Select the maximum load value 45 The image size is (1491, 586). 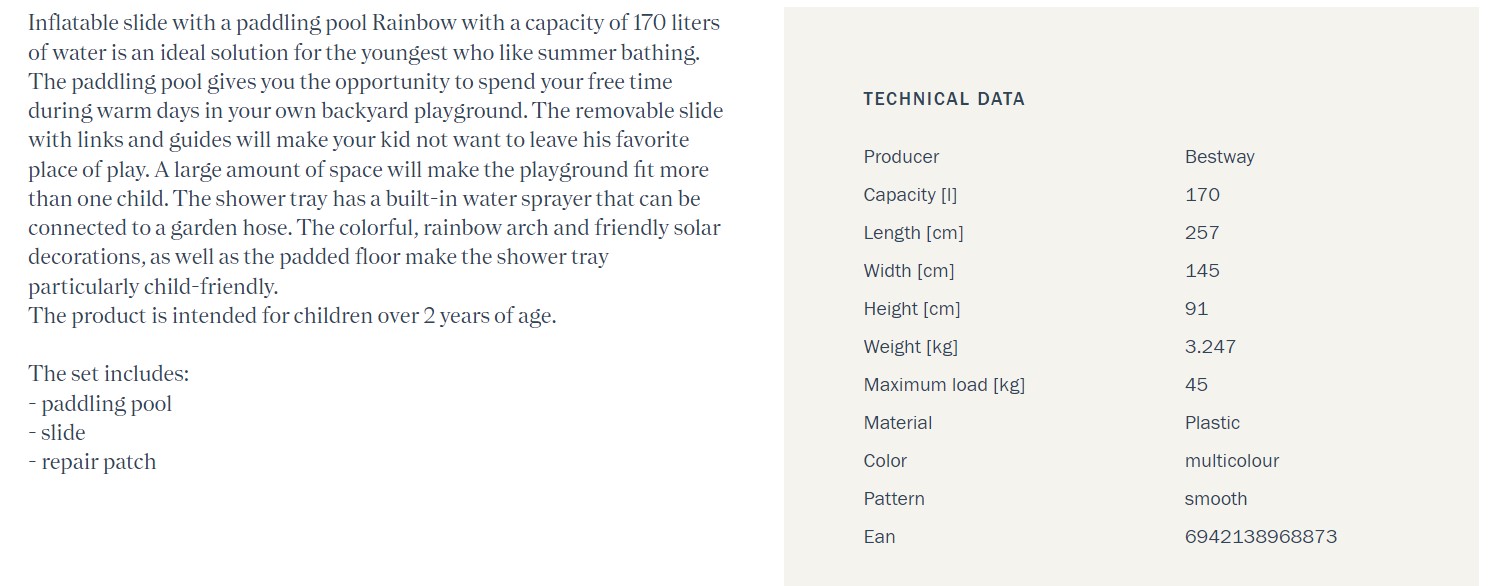[x=1196, y=385]
